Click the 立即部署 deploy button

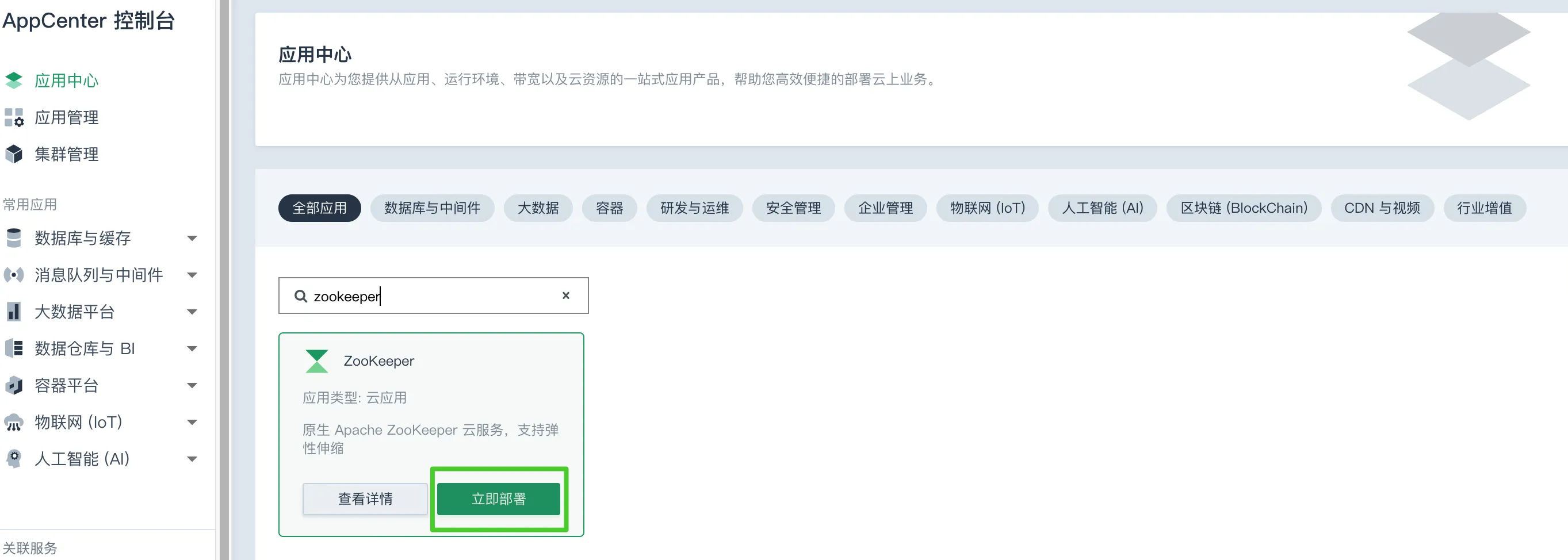(x=499, y=498)
